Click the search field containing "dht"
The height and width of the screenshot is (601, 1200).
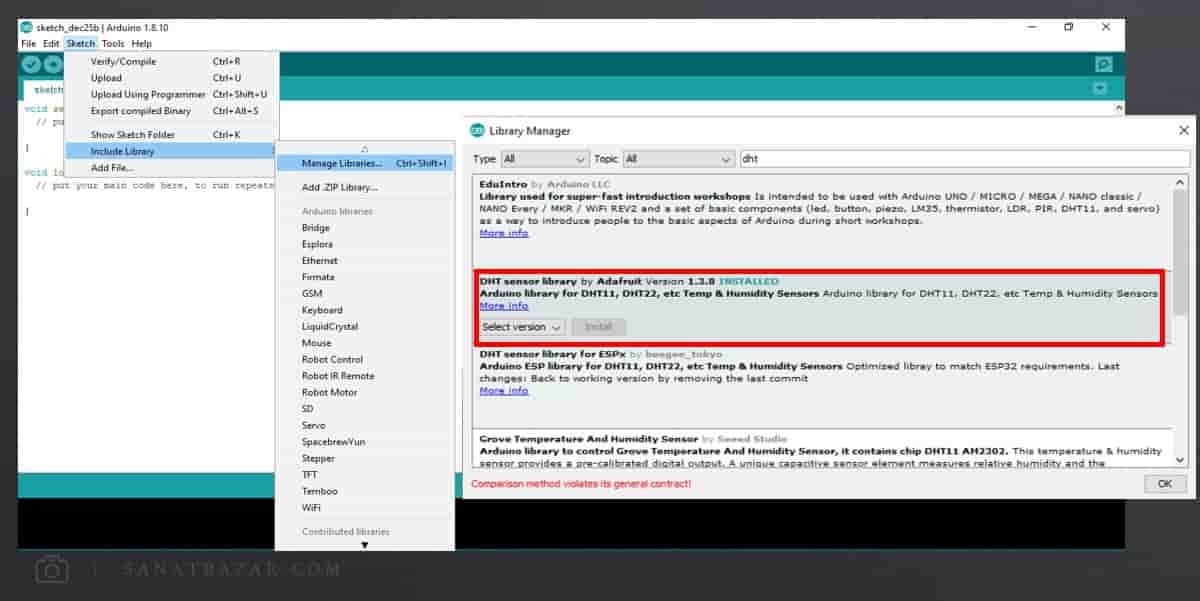(x=965, y=159)
